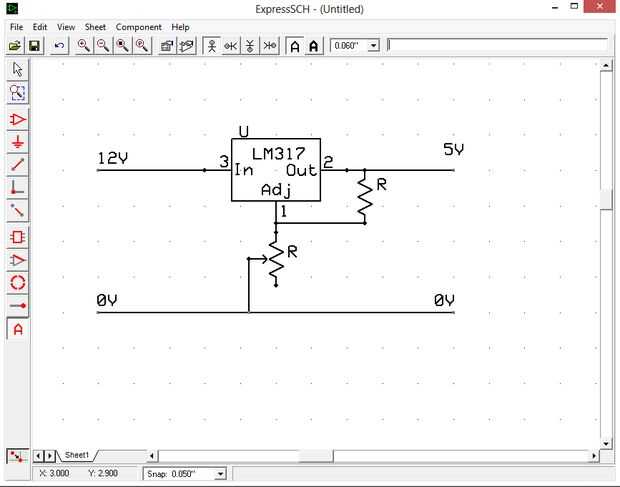Image resolution: width=620 pixels, height=487 pixels.
Task: Open the Snap 0.050" dropdown
Action: point(220,474)
